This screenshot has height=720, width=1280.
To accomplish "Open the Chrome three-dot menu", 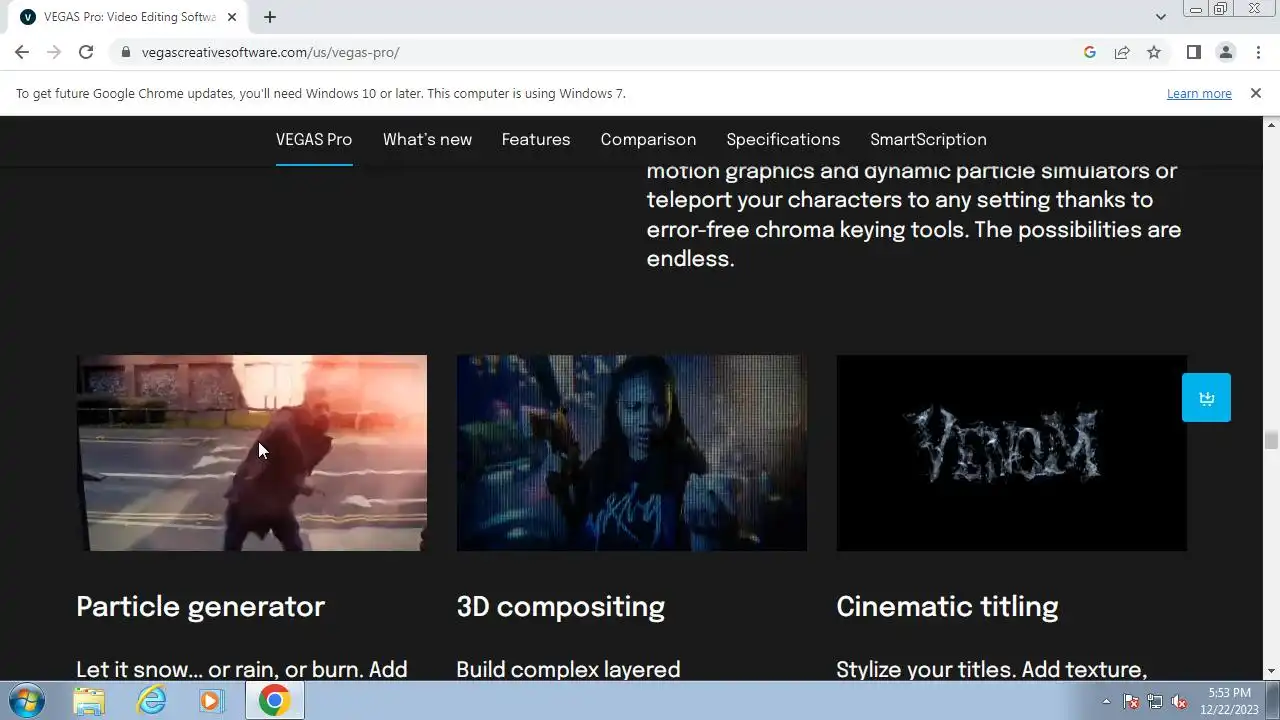I will [1258, 52].
